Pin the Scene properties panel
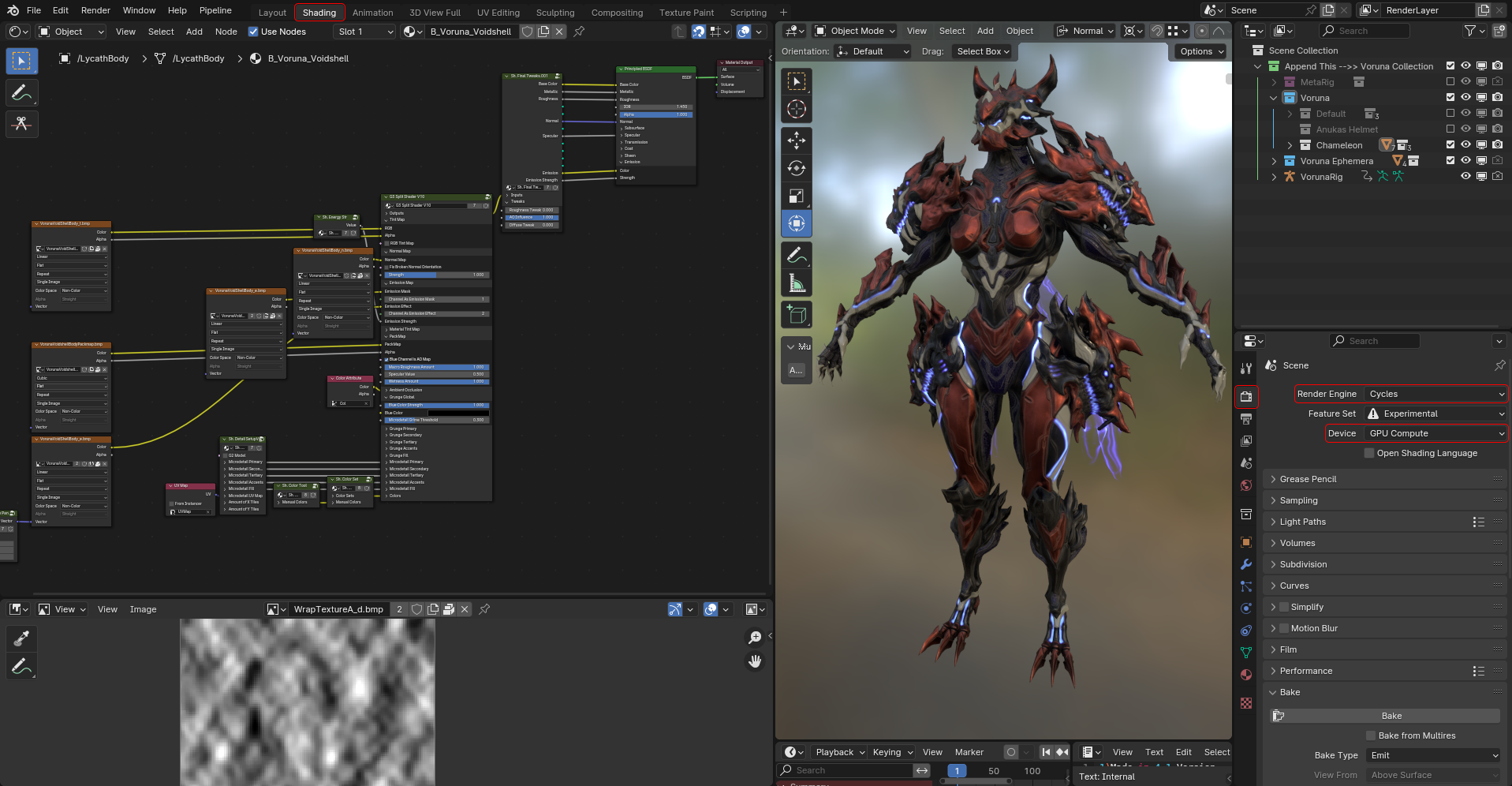1512x786 pixels. pos(1499,365)
